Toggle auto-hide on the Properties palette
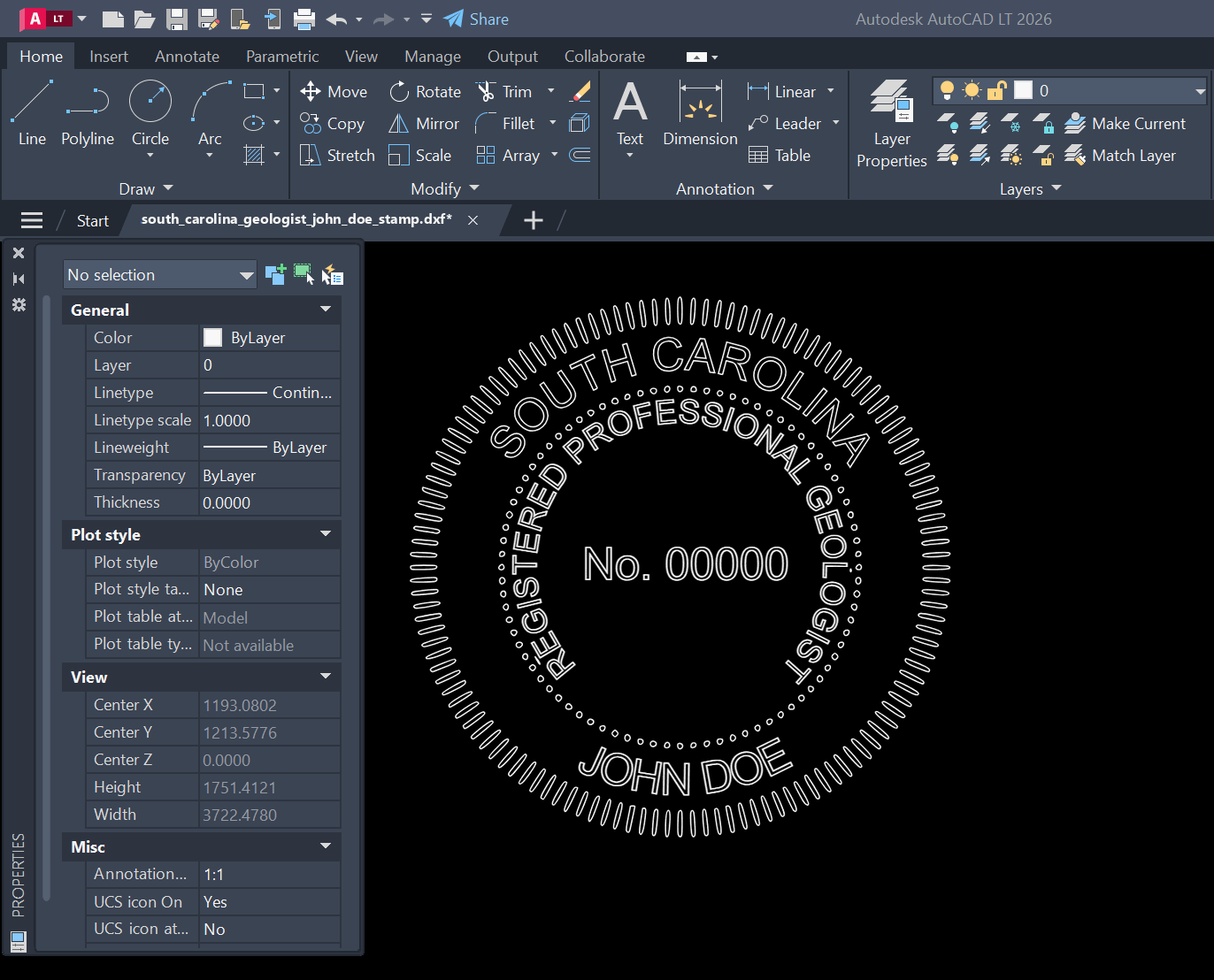The width and height of the screenshot is (1214, 980). tap(19, 279)
